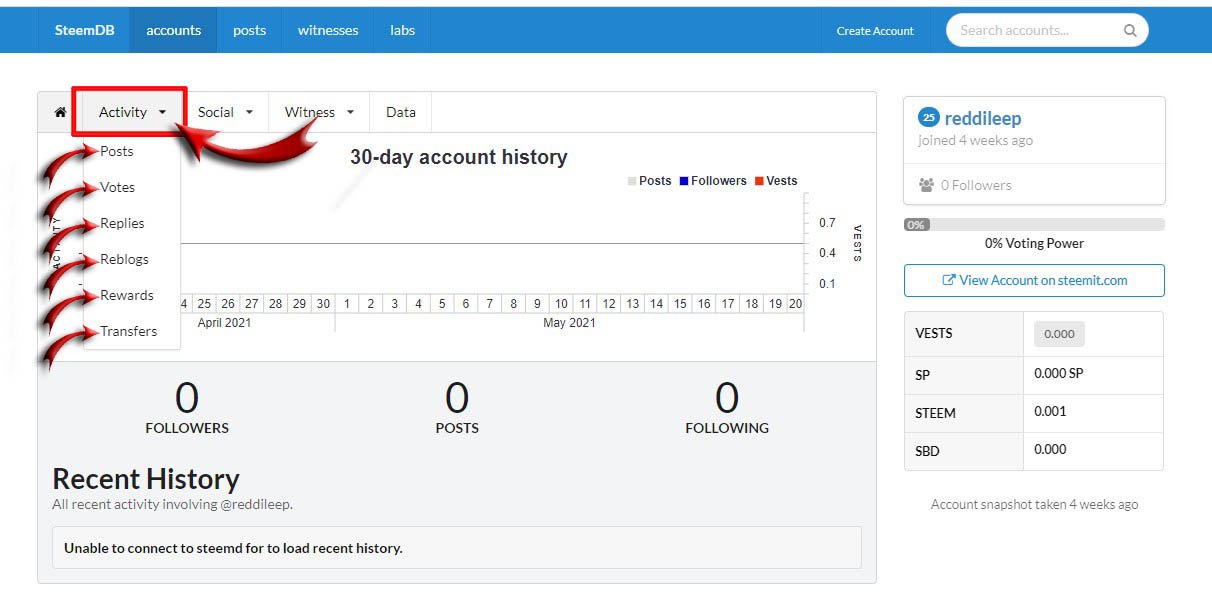This screenshot has width=1212, height=604.
Task: Select Votes from Activity menu
Action: [x=117, y=187]
